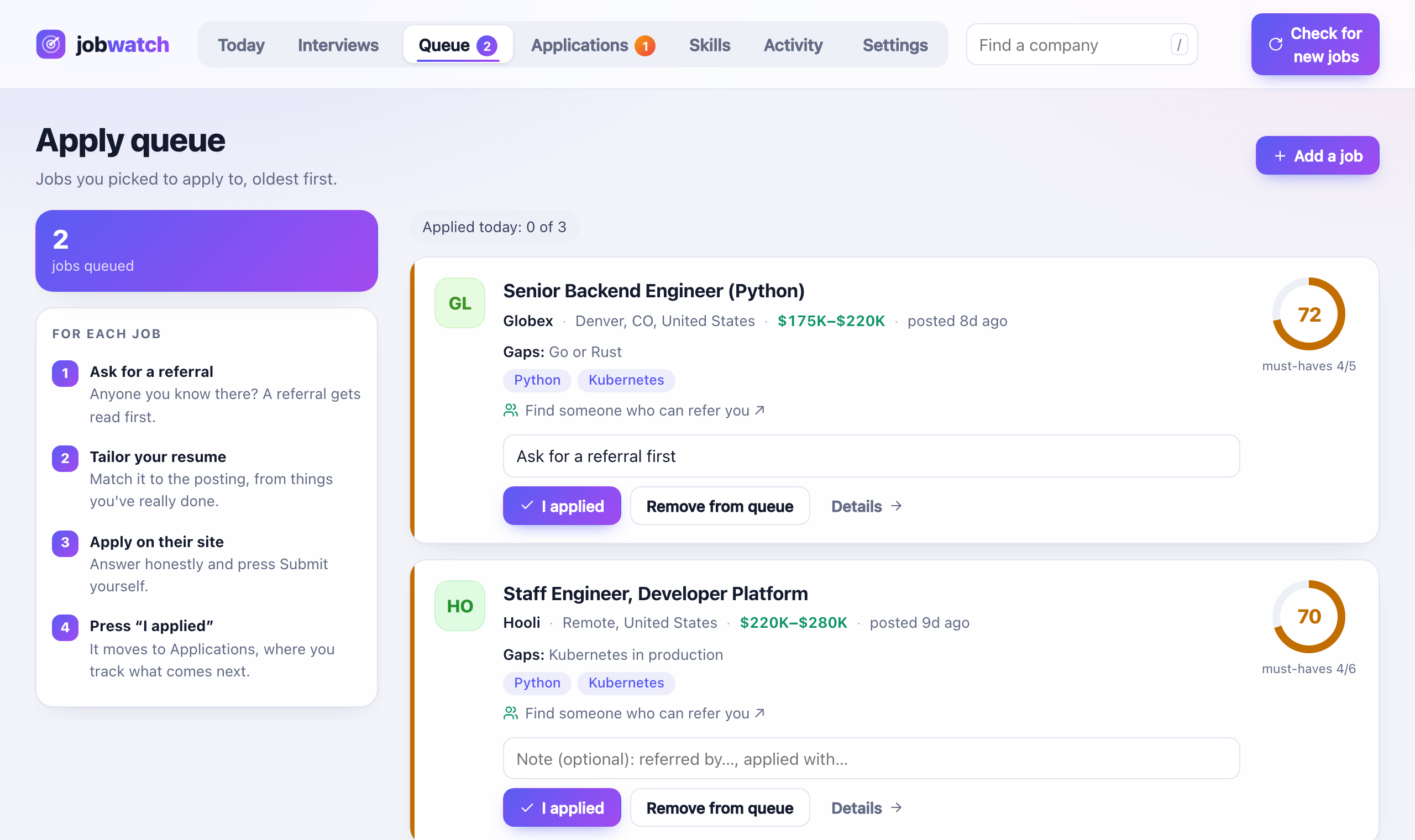Click the posted 9d ago text

tap(919, 623)
